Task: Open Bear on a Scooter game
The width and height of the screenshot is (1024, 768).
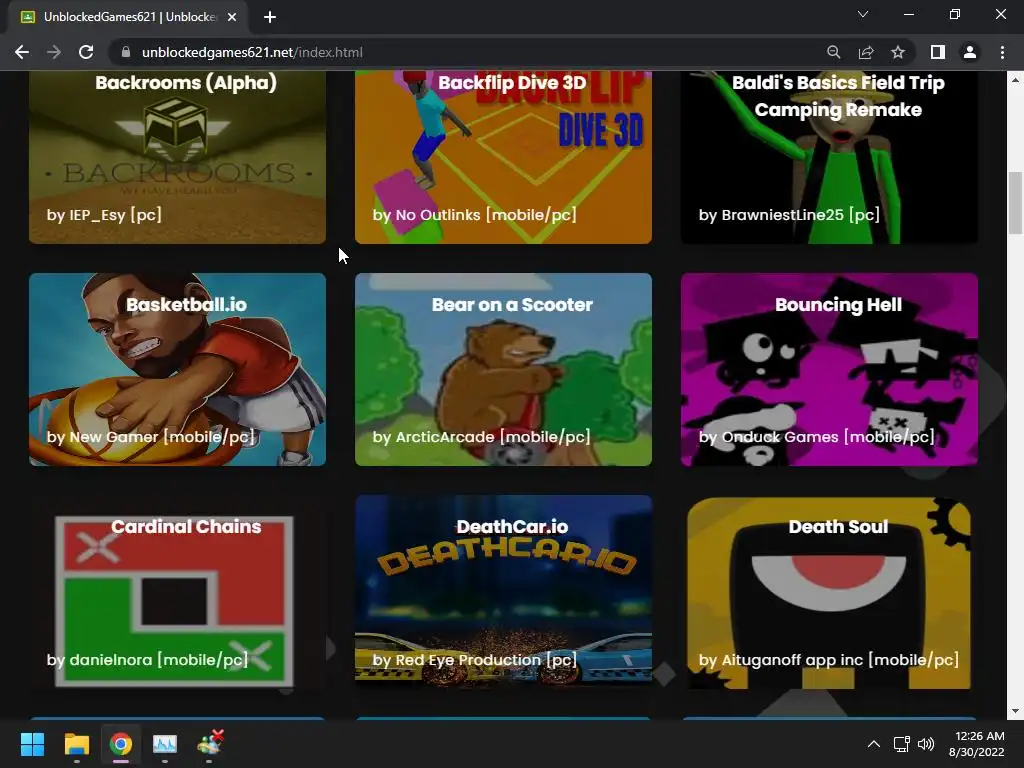Action: (x=503, y=369)
